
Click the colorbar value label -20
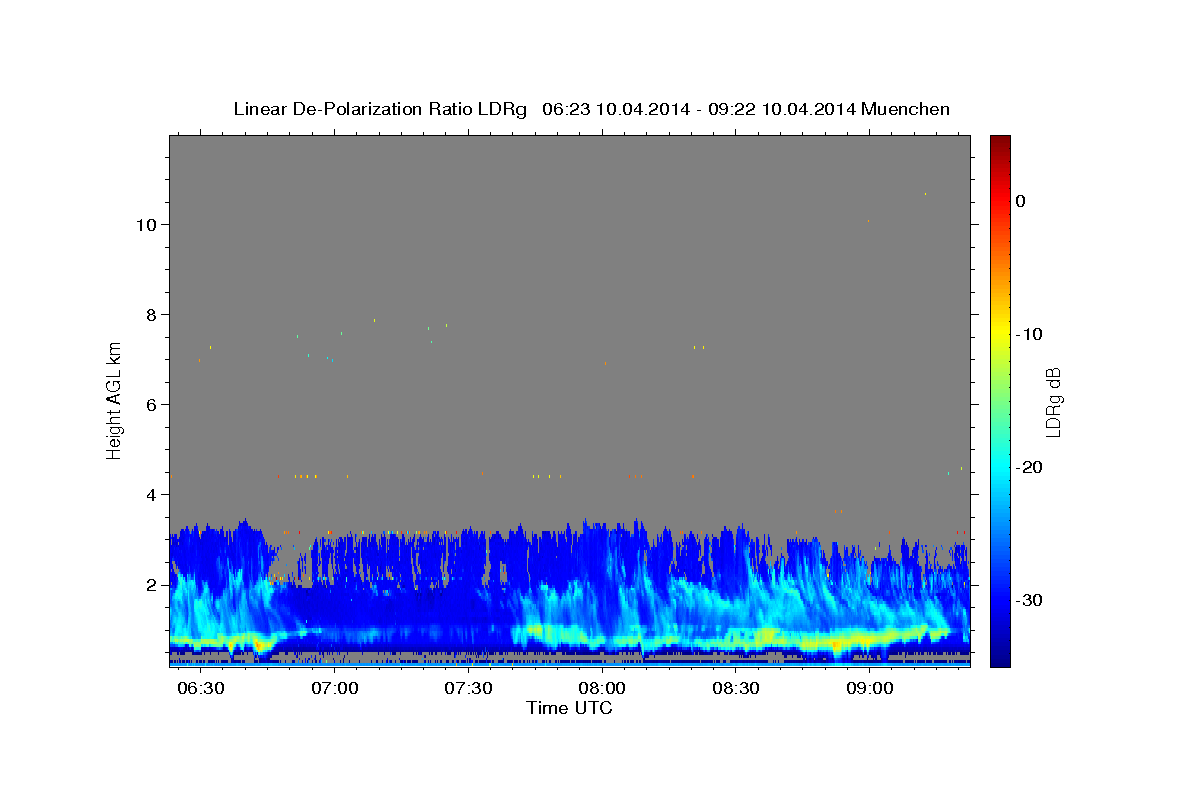coord(1029,467)
